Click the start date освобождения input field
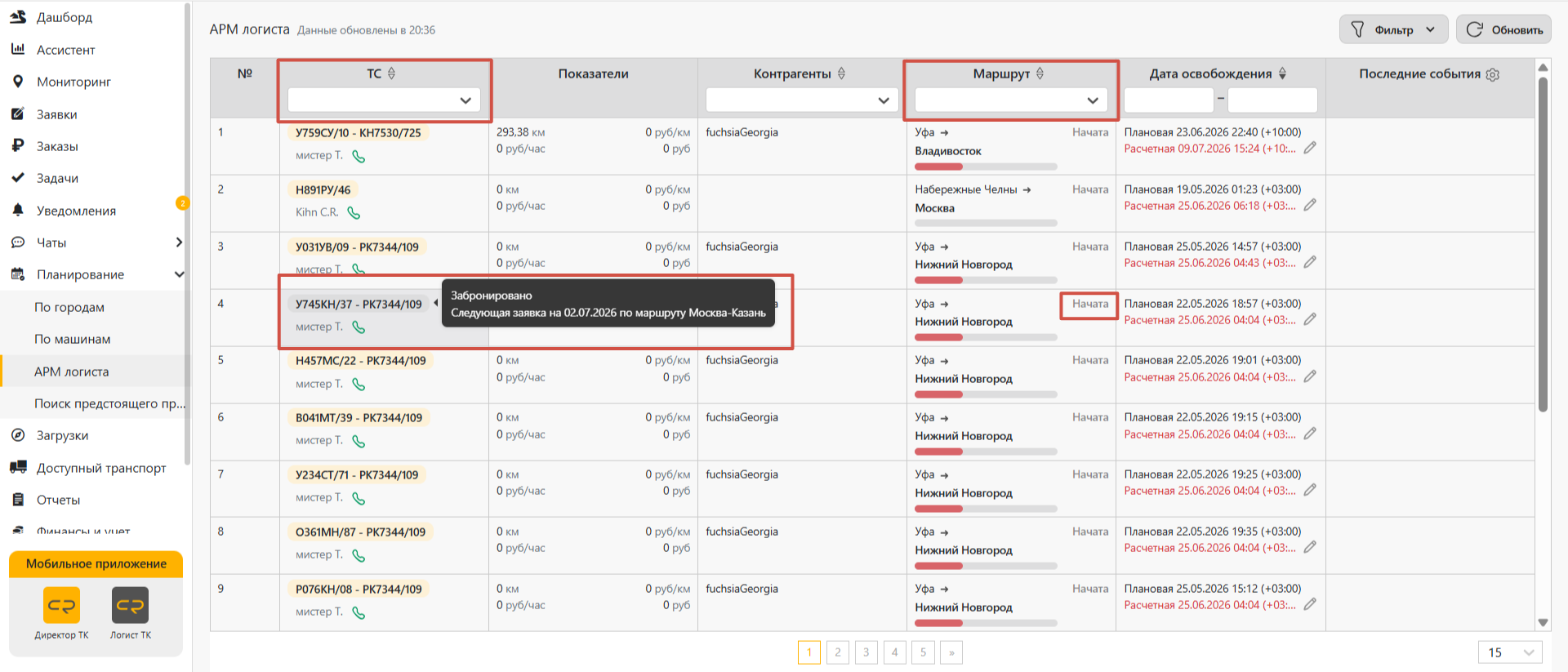Screen dimensions: 1568x672 click(1169, 100)
